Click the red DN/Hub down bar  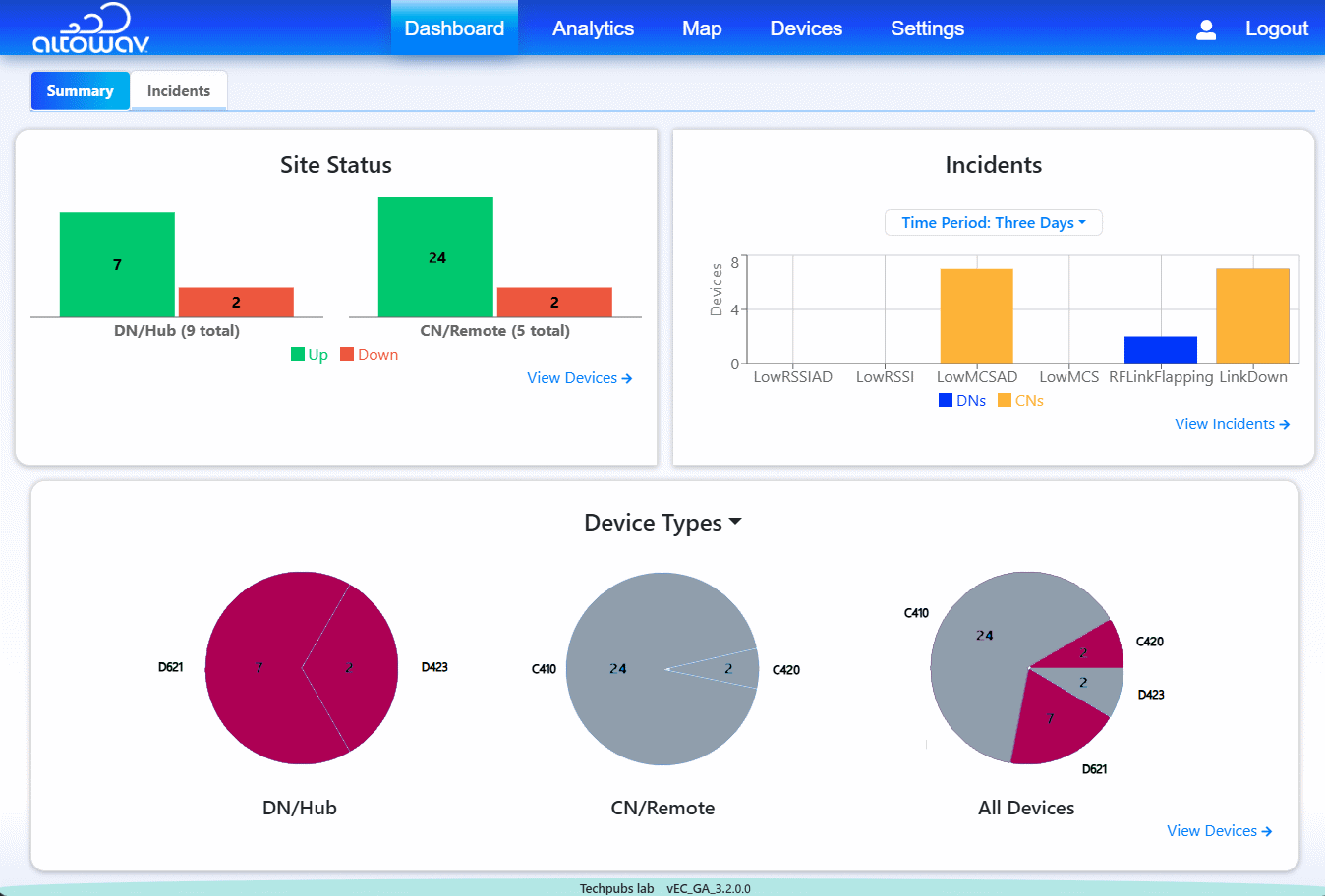(x=236, y=302)
